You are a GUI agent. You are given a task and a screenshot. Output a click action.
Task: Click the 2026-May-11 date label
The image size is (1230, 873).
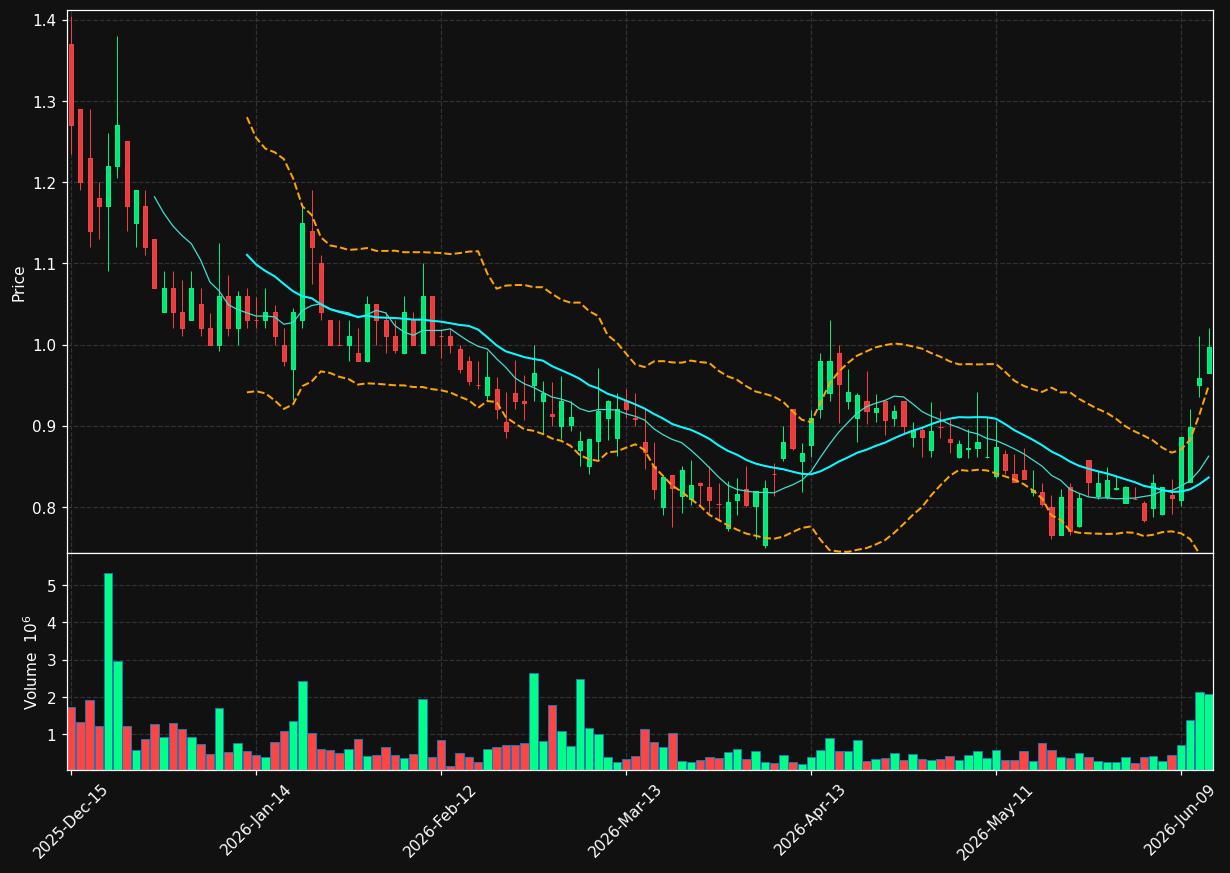995,821
